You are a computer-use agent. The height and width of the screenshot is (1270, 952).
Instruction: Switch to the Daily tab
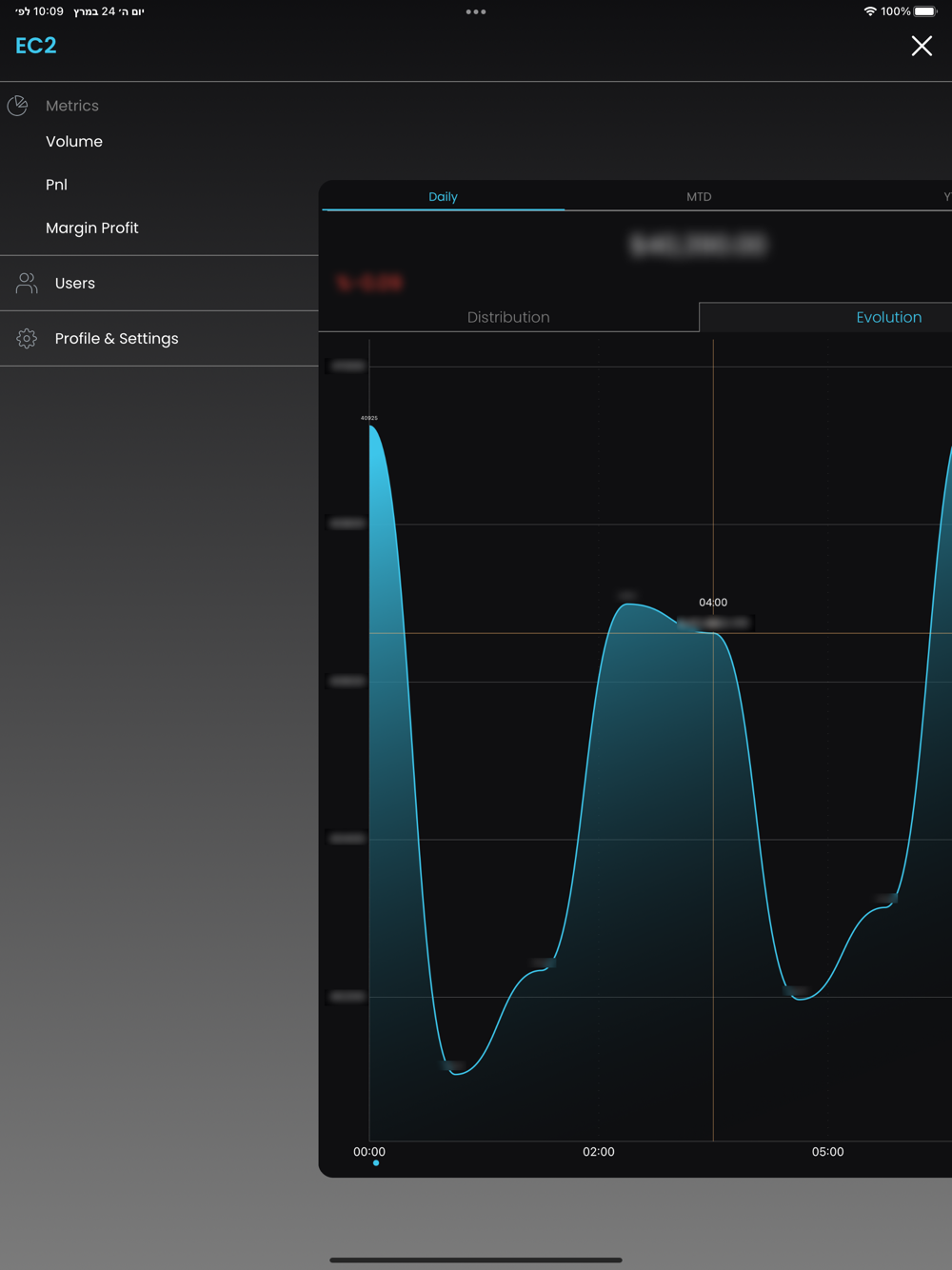coord(443,197)
